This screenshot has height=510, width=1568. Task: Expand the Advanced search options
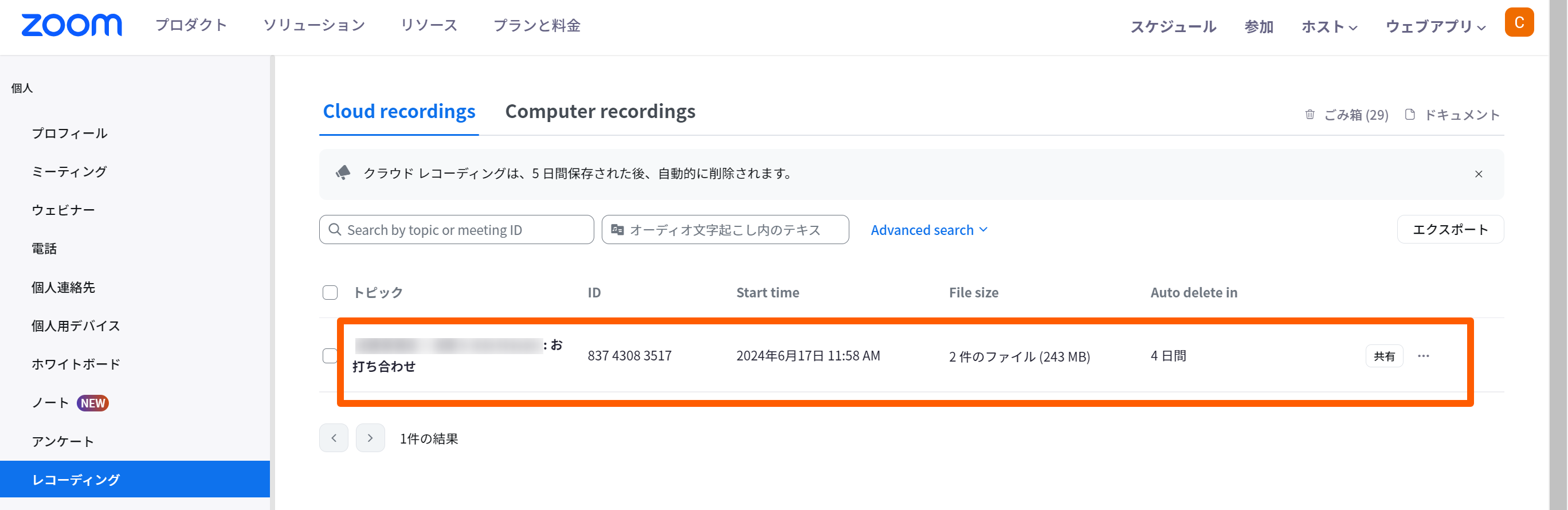pyautogui.click(x=929, y=230)
